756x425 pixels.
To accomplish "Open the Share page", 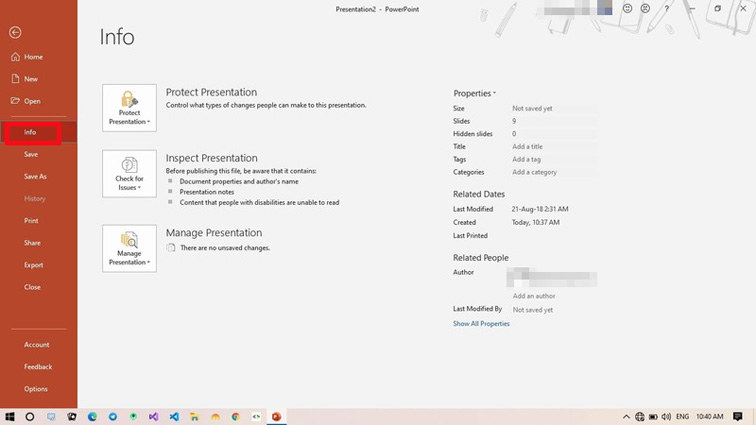I will pos(32,243).
